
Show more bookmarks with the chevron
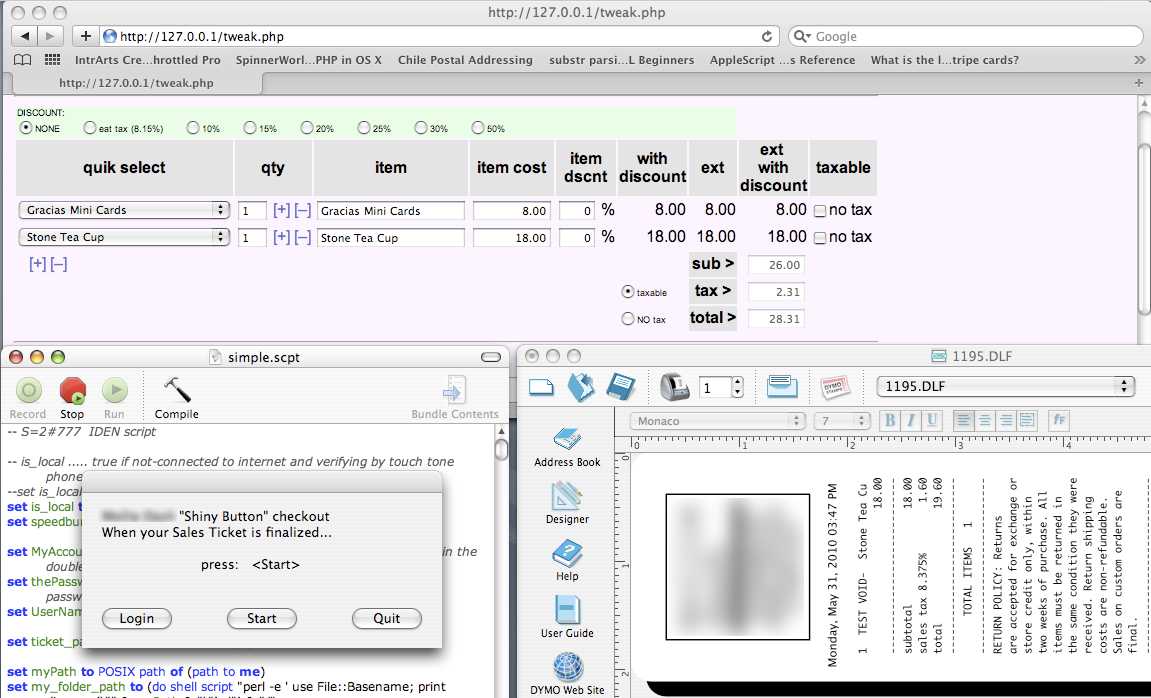[1139, 60]
